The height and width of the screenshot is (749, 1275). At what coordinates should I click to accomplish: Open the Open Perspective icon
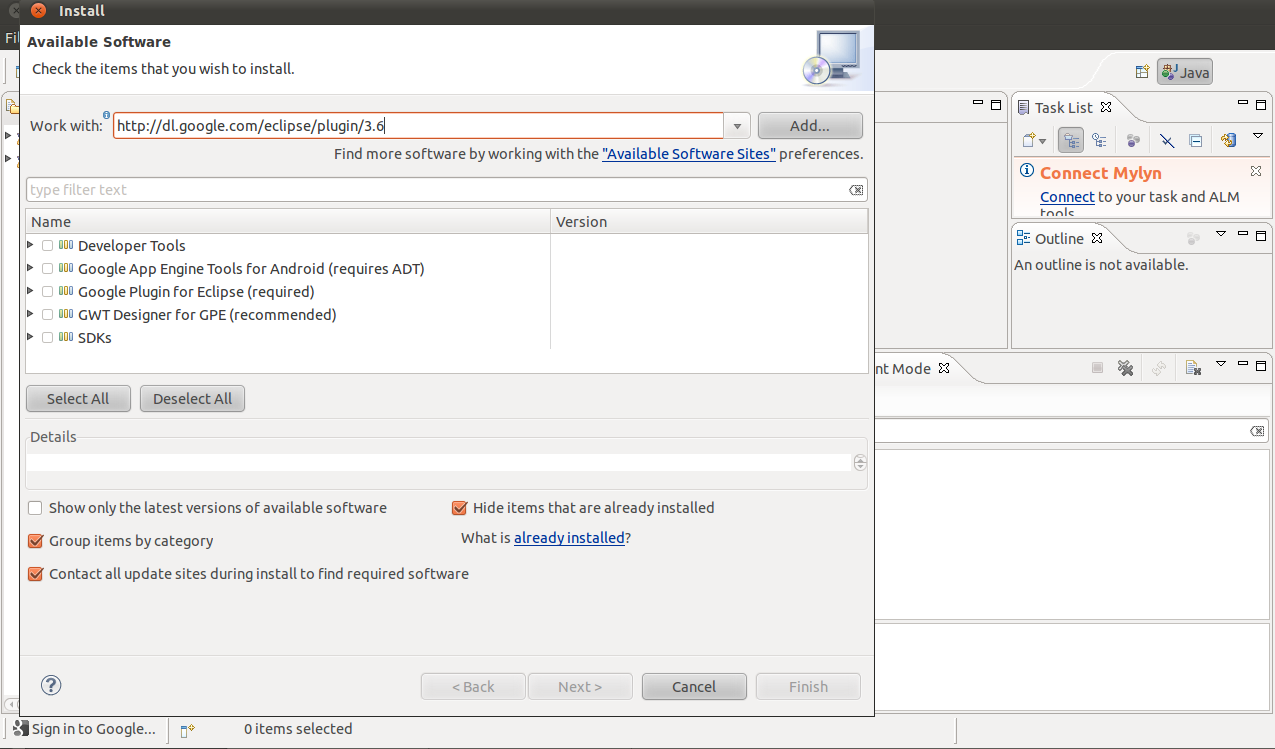tap(1142, 72)
